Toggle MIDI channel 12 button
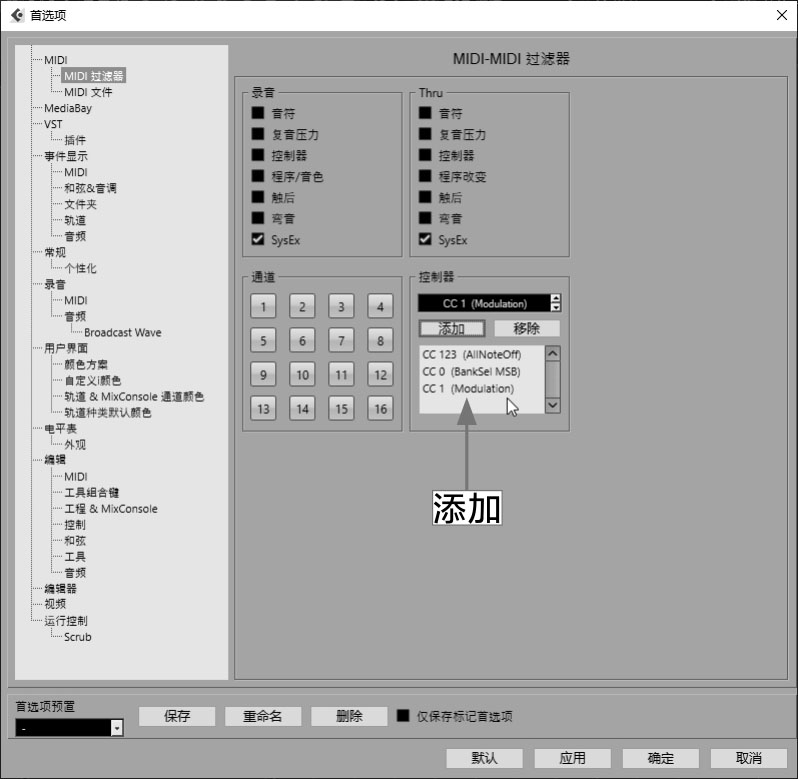Image resolution: width=798 pixels, height=779 pixels. pos(381,374)
